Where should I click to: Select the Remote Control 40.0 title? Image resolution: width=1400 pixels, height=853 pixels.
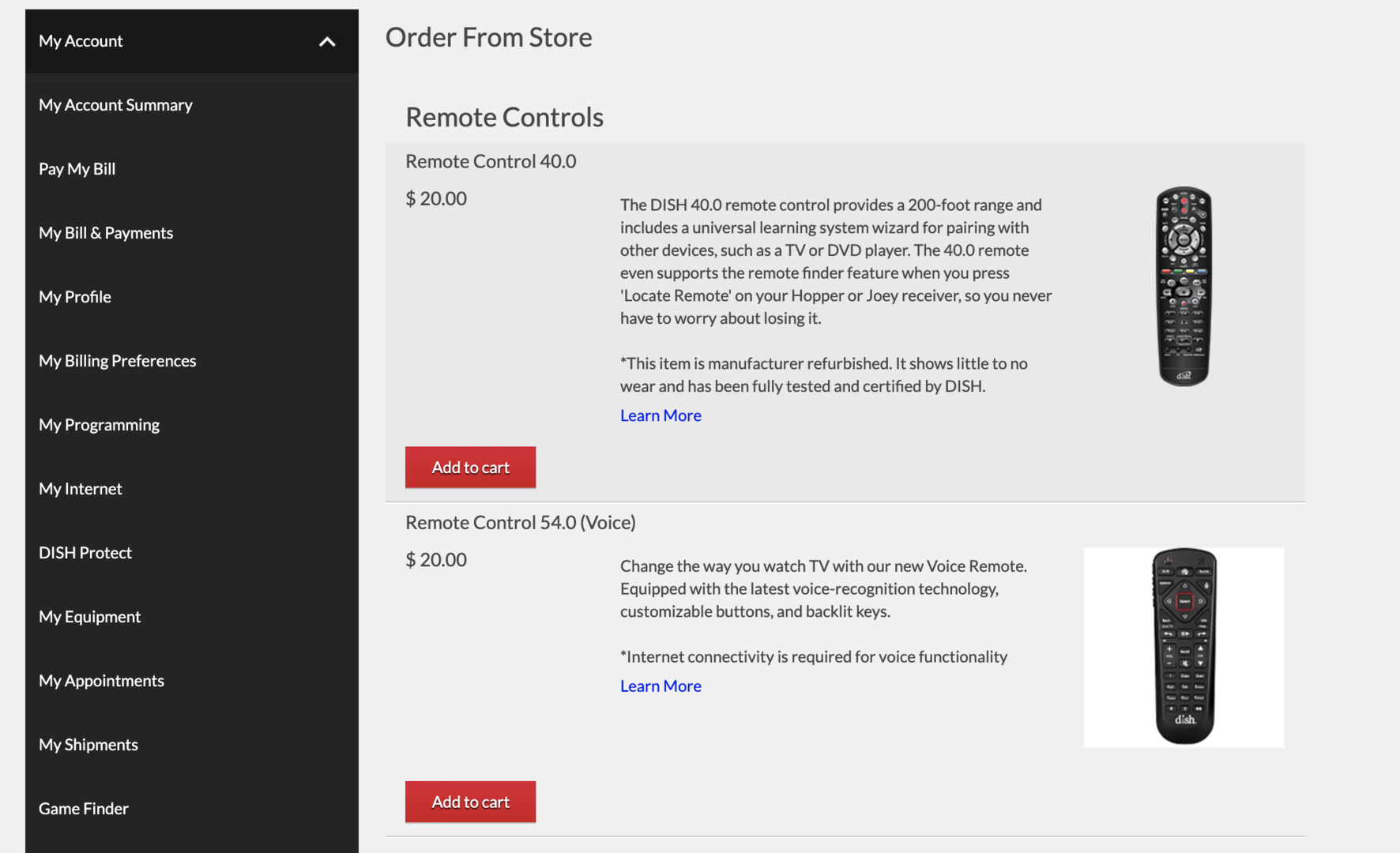pos(491,161)
